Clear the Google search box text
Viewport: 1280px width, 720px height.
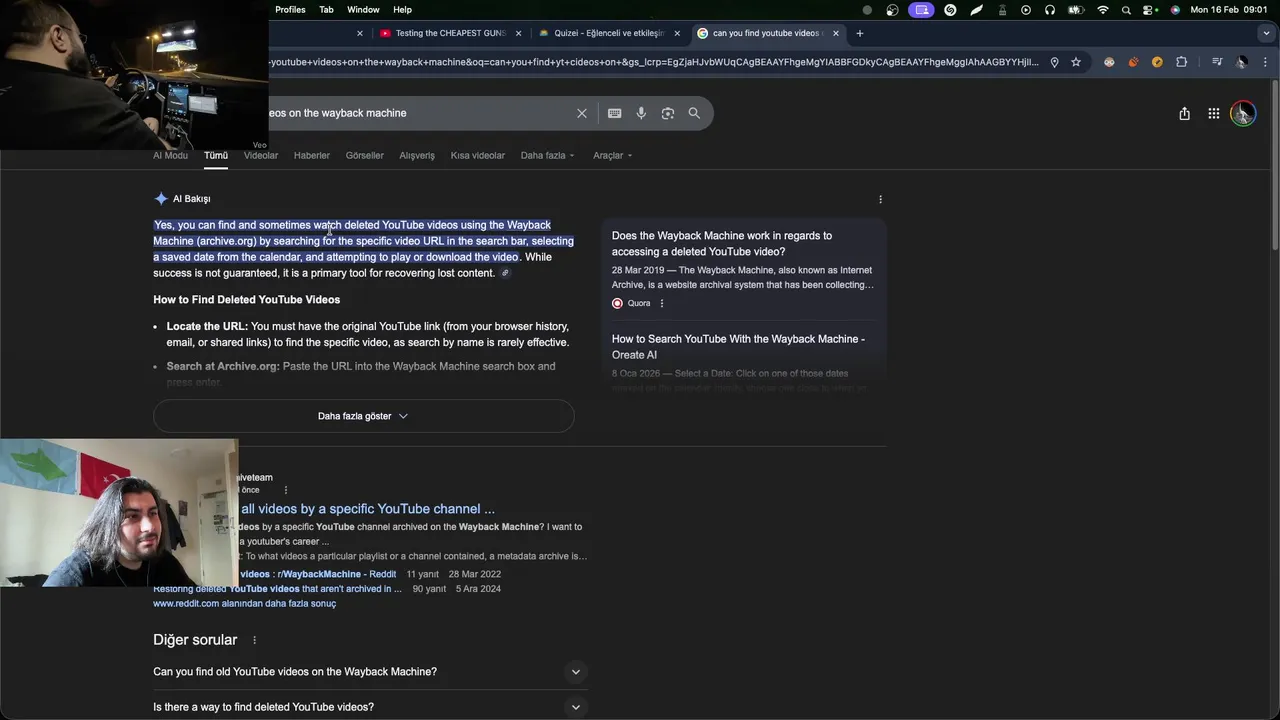[582, 113]
